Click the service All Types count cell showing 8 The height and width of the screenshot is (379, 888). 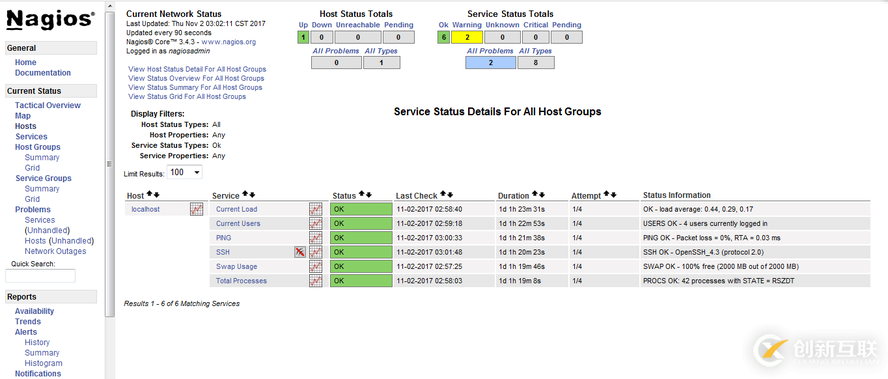coord(536,62)
